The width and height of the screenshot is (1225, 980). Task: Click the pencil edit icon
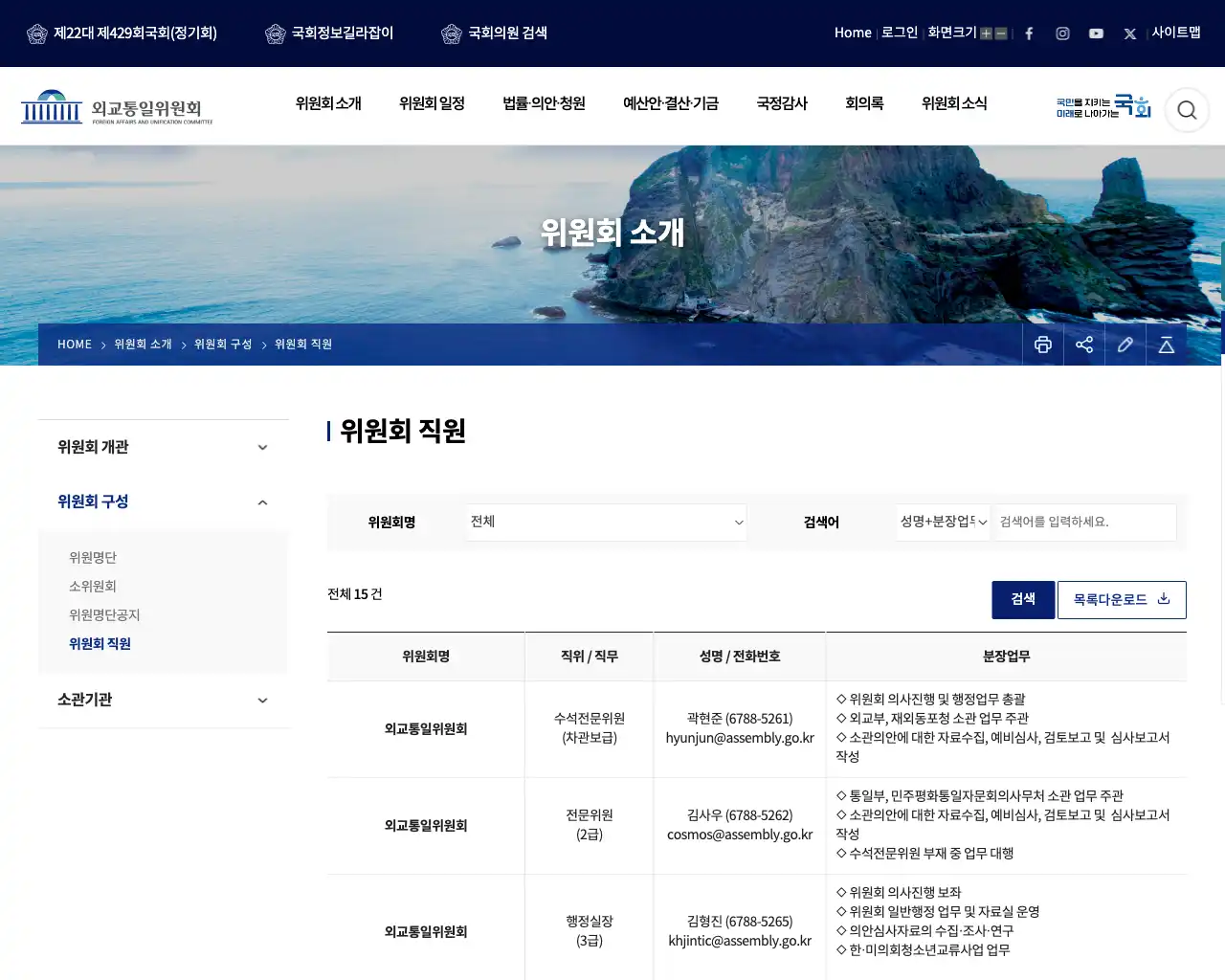click(x=1125, y=345)
